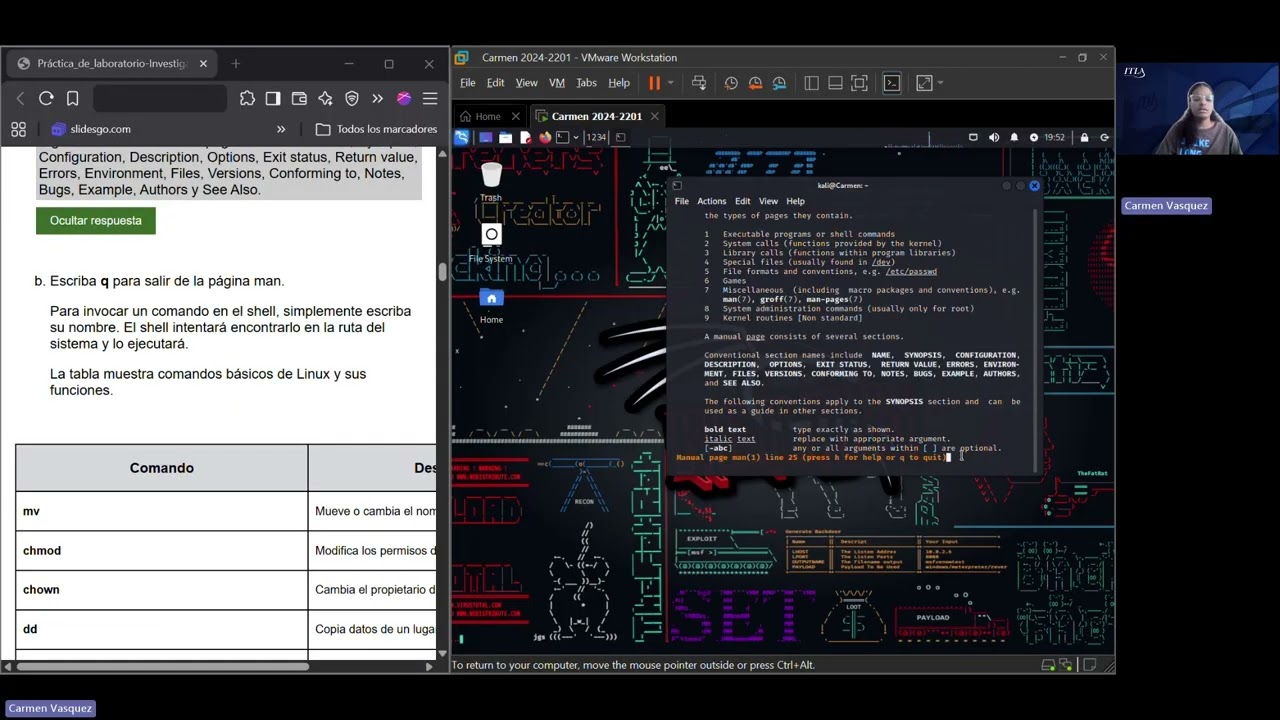Click the Kali panel lock screen icon
This screenshot has height=720, width=1280.
1084,137
